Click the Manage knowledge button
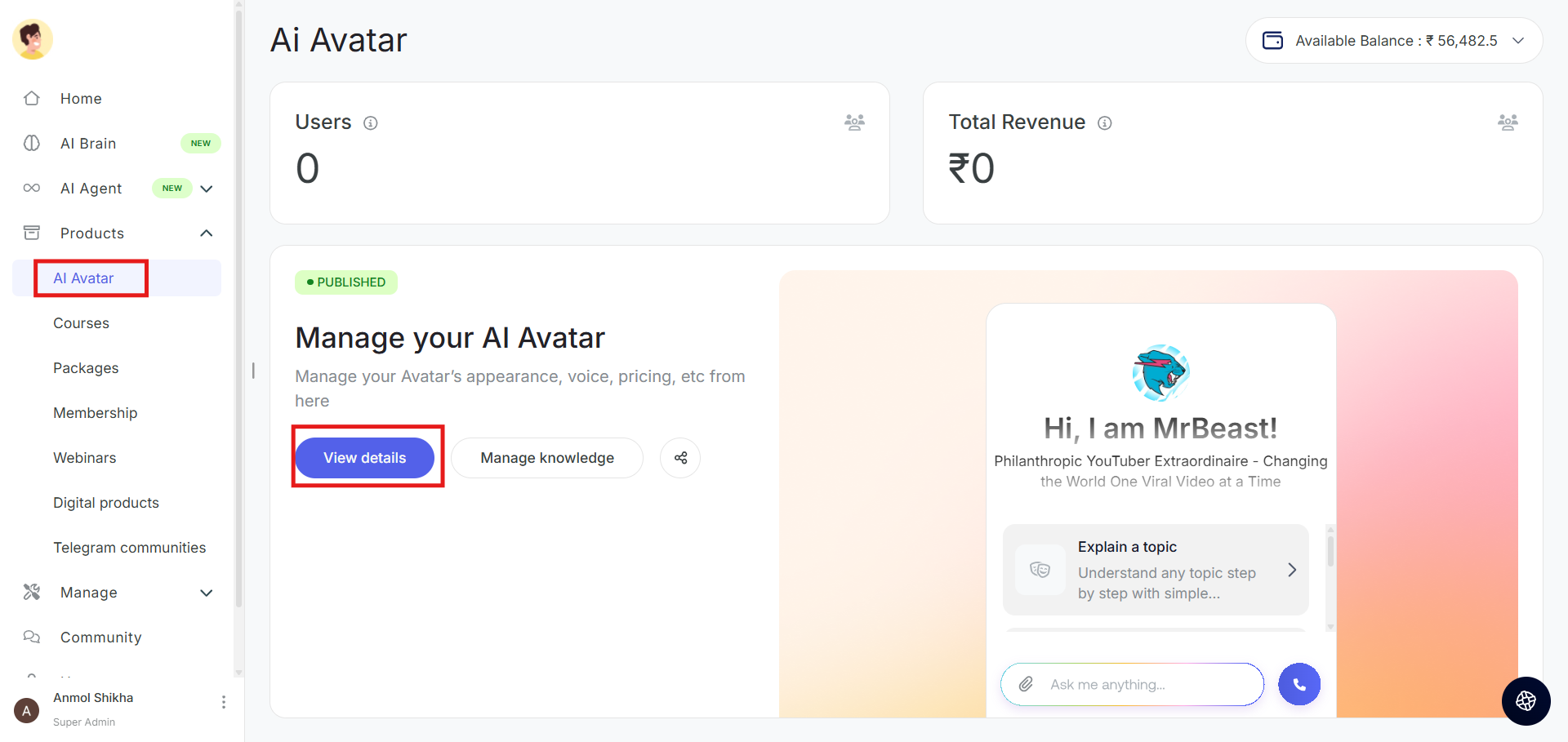The width and height of the screenshot is (1568, 742). pyautogui.click(x=547, y=458)
